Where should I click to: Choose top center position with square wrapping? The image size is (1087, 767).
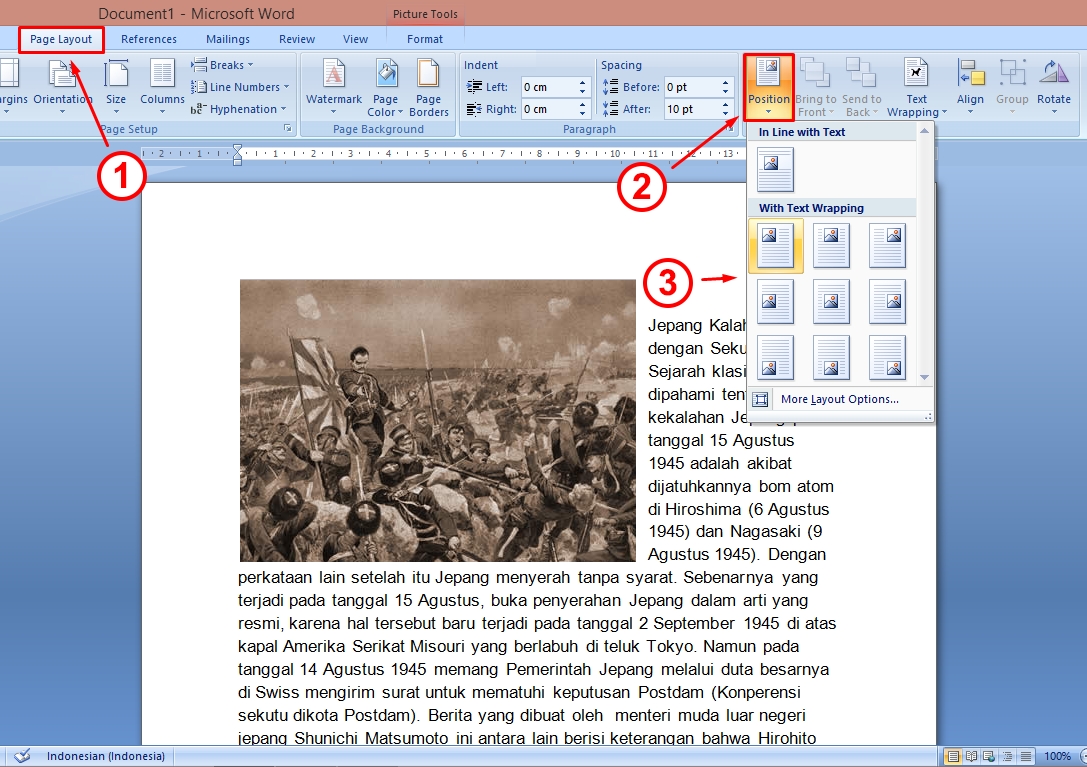[x=831, y=245]
